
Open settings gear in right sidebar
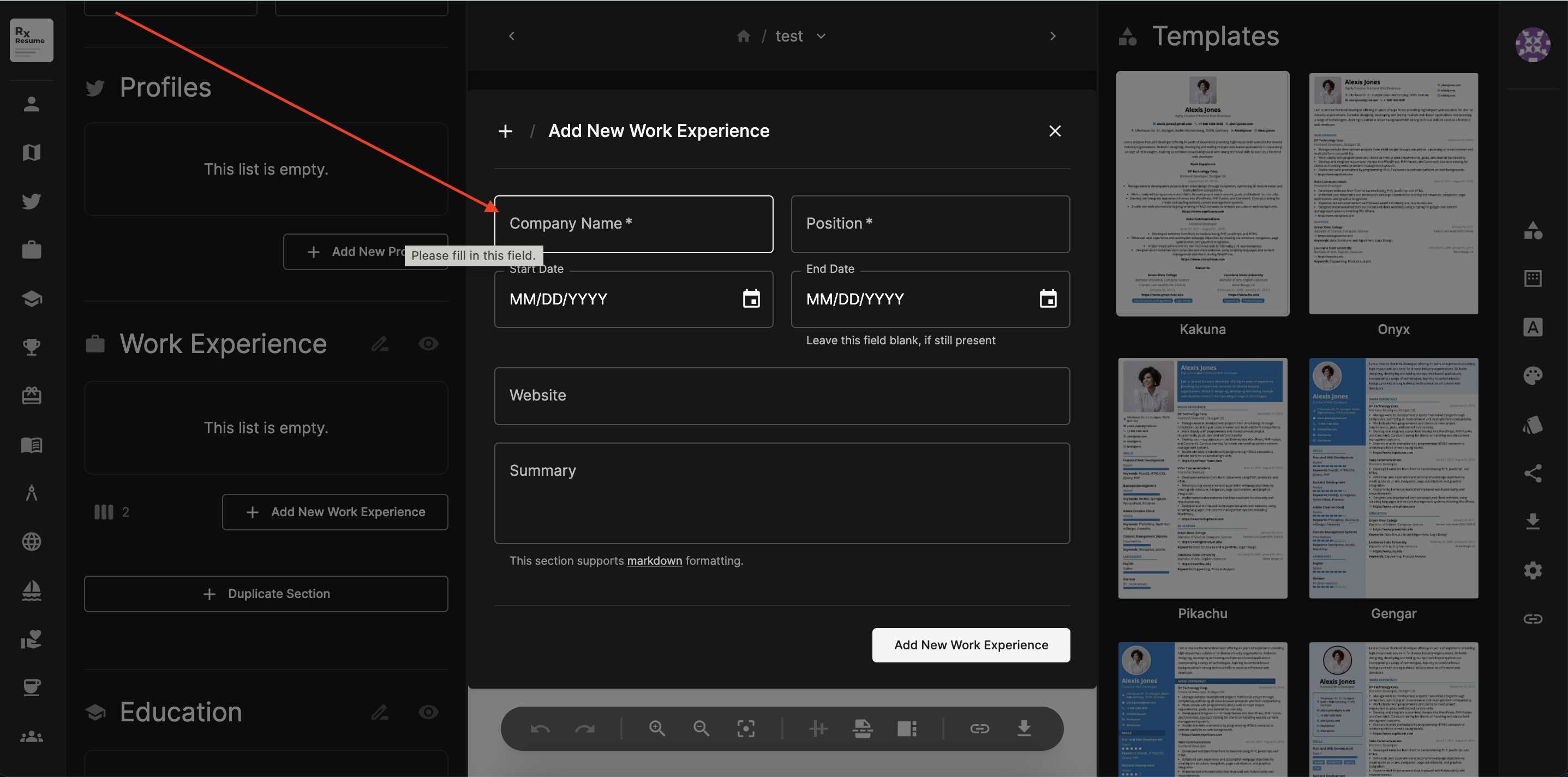point(1532,571)
